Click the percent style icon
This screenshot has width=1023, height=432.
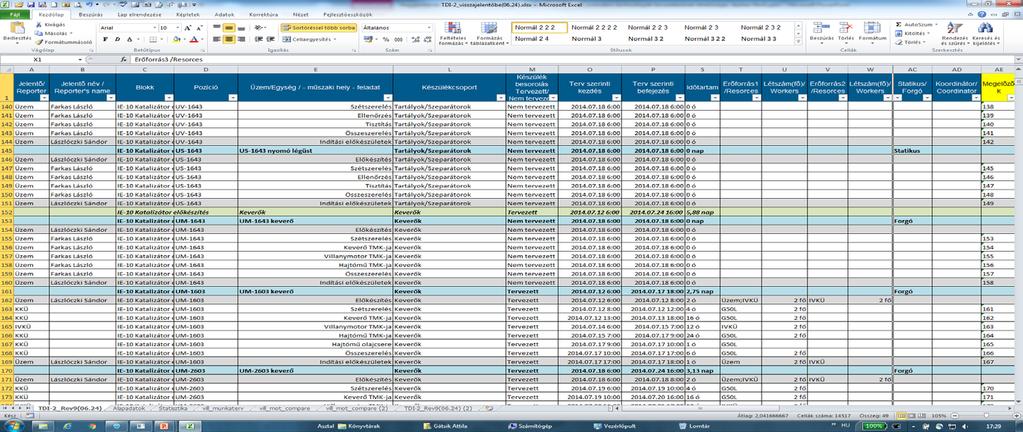(x=386, y=39)
